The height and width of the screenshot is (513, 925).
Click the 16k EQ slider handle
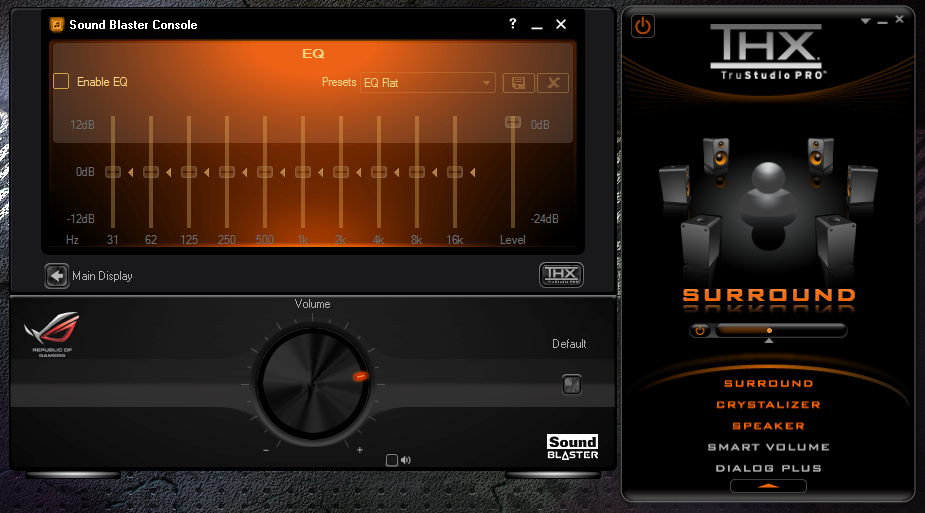click(455, 172)
